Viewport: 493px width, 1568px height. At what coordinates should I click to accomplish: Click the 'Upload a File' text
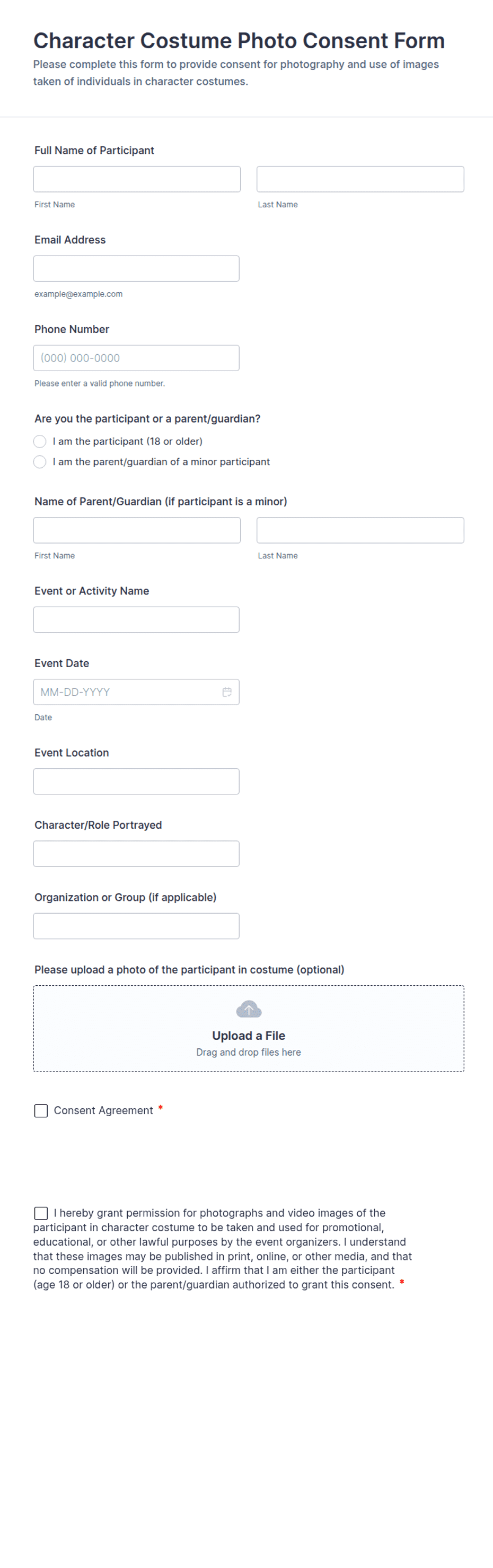point(248,1036)
